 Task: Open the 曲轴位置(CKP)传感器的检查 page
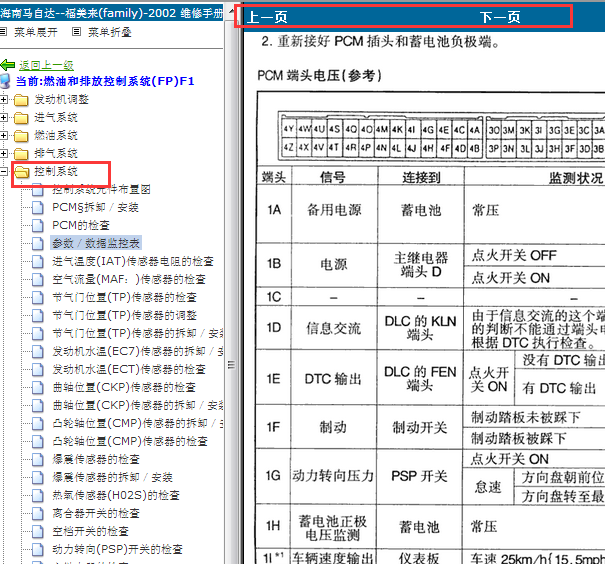coord(124,387)
